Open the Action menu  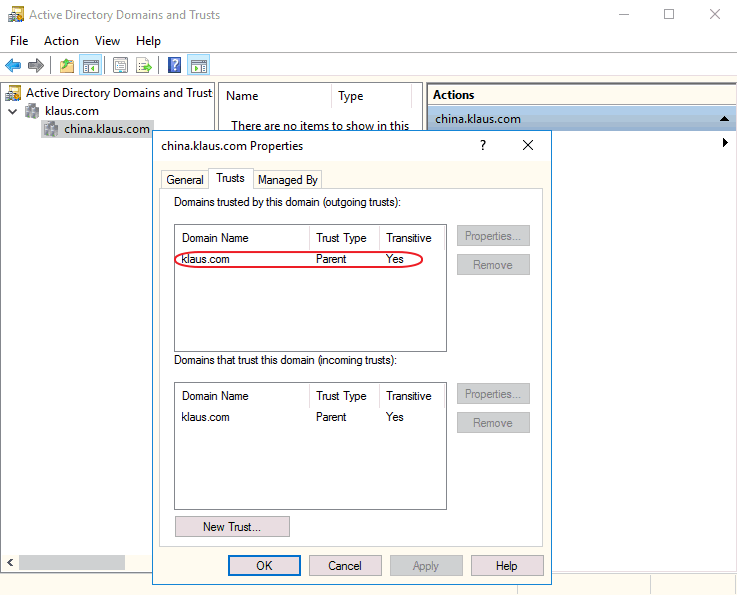tap(61, 41)
